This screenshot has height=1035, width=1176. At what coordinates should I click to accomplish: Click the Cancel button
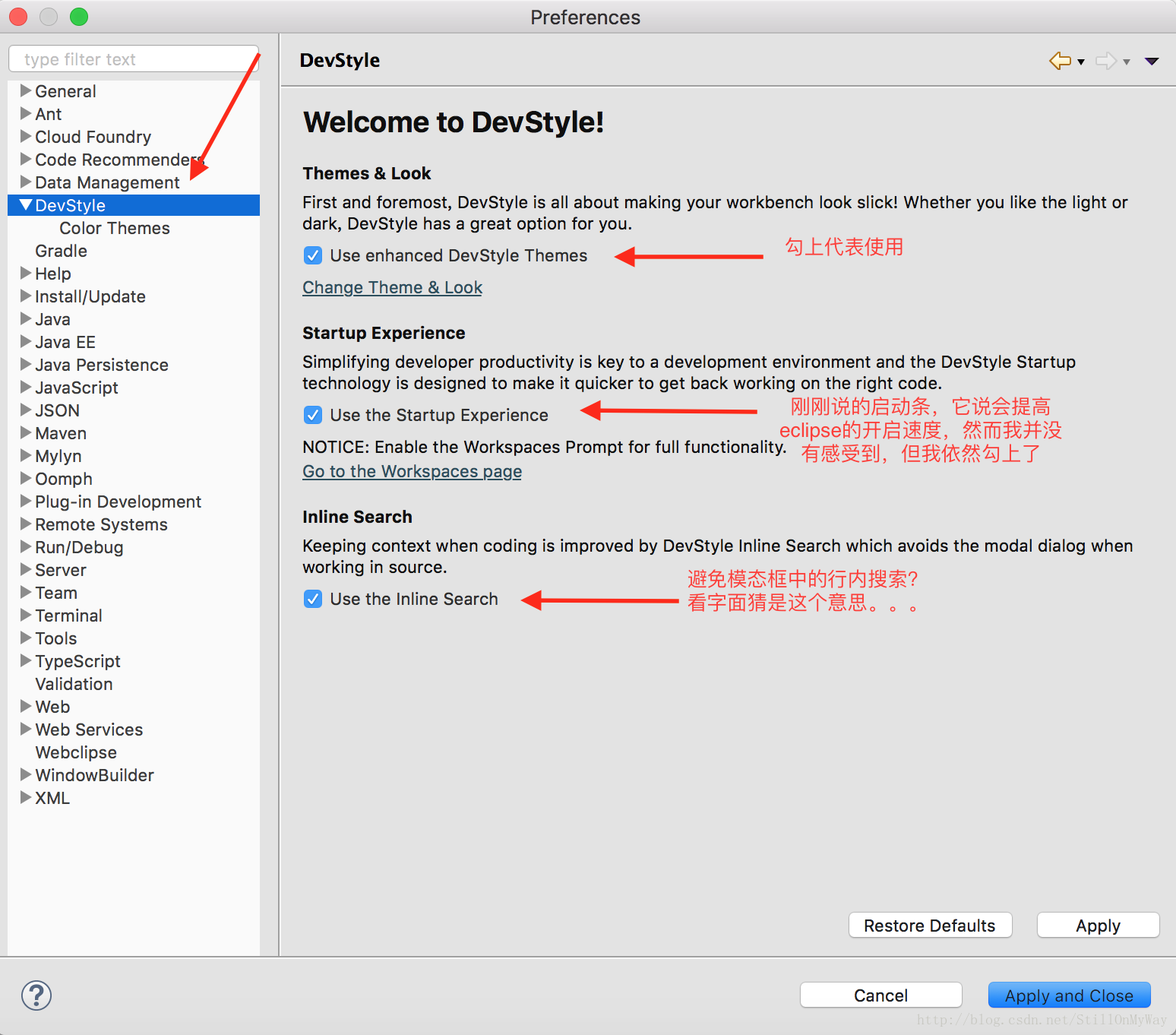880,995
